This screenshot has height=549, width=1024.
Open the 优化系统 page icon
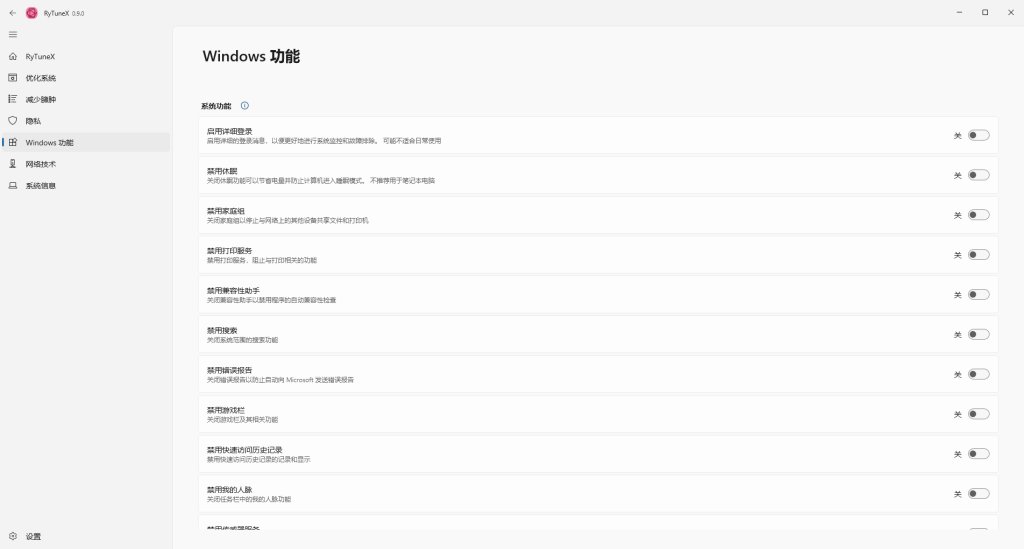tap(12, 78)
